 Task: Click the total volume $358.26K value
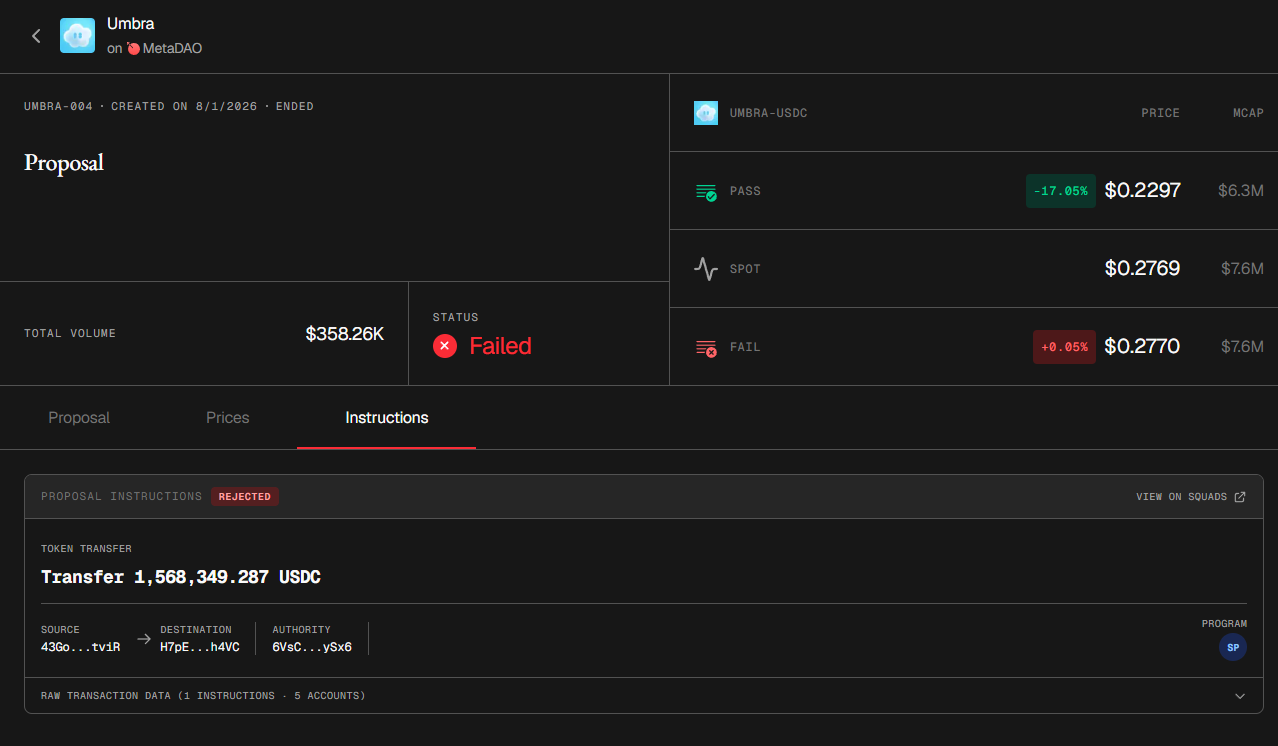coord(345,334)
